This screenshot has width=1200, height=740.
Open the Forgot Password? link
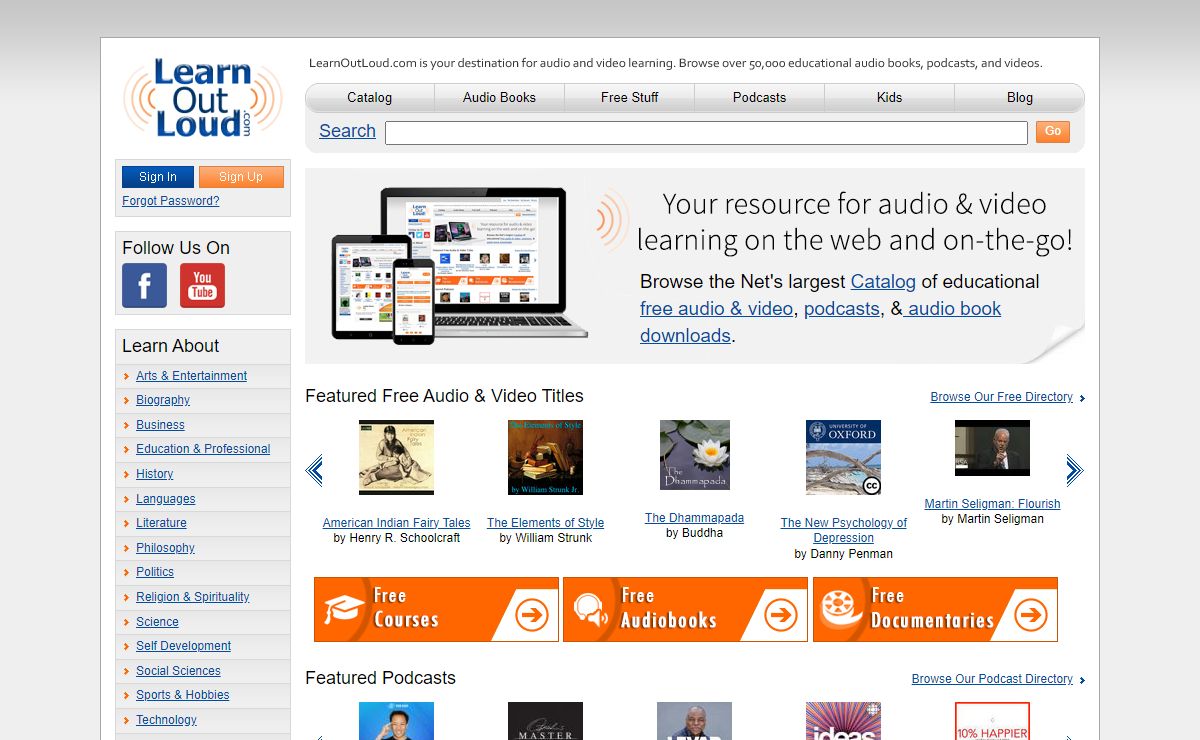point(170,201)
